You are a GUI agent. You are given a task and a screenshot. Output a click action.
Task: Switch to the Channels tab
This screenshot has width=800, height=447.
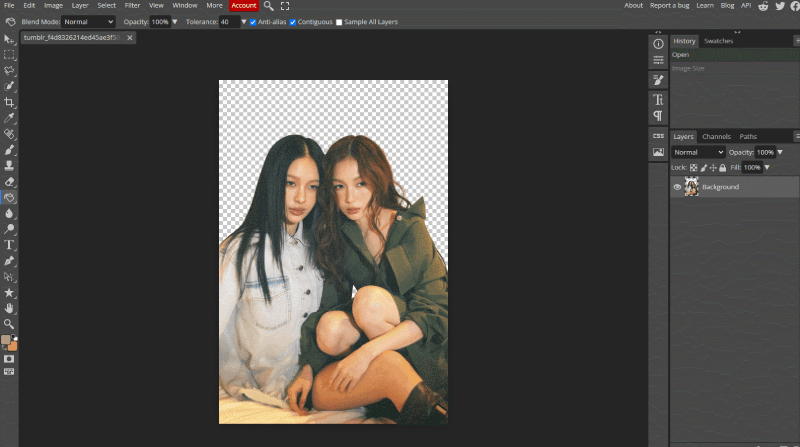click(716, 136)
